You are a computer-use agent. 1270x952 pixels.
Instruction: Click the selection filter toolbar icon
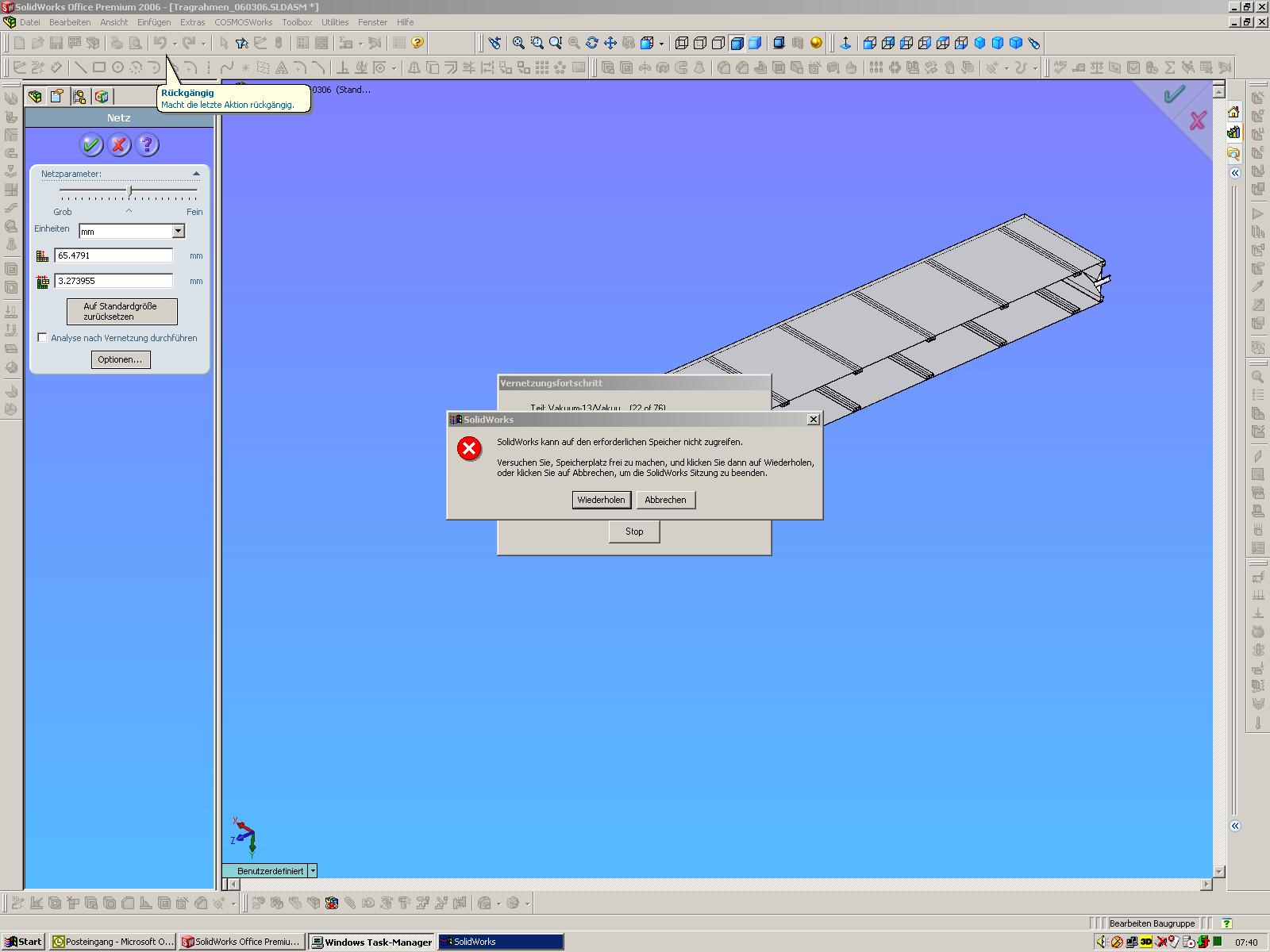coord(241,43)
